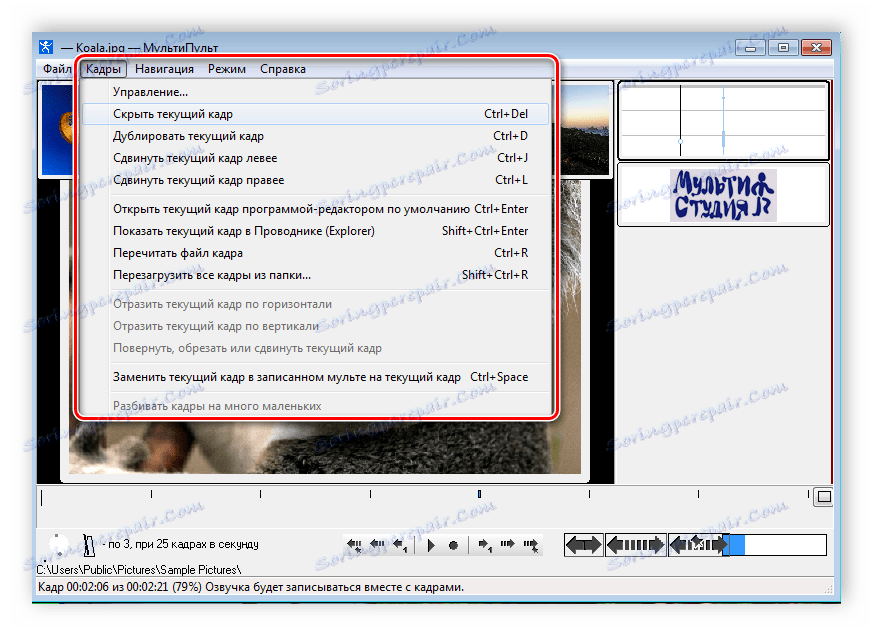The width and height of the screenshot is (873, 636).
Task: Step forward one frame with right arrow 1
Action: (484, 545)
